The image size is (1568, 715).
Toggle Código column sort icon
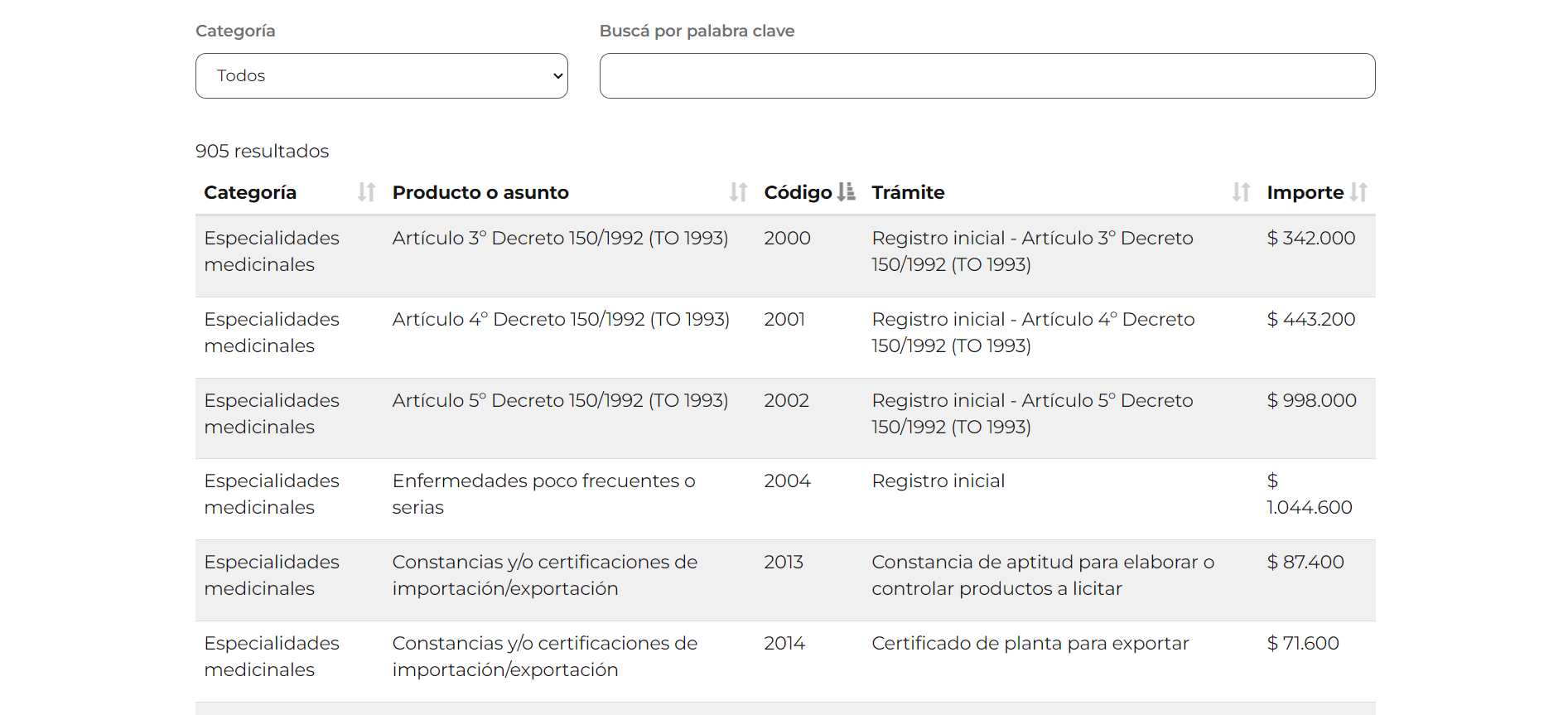846,192
